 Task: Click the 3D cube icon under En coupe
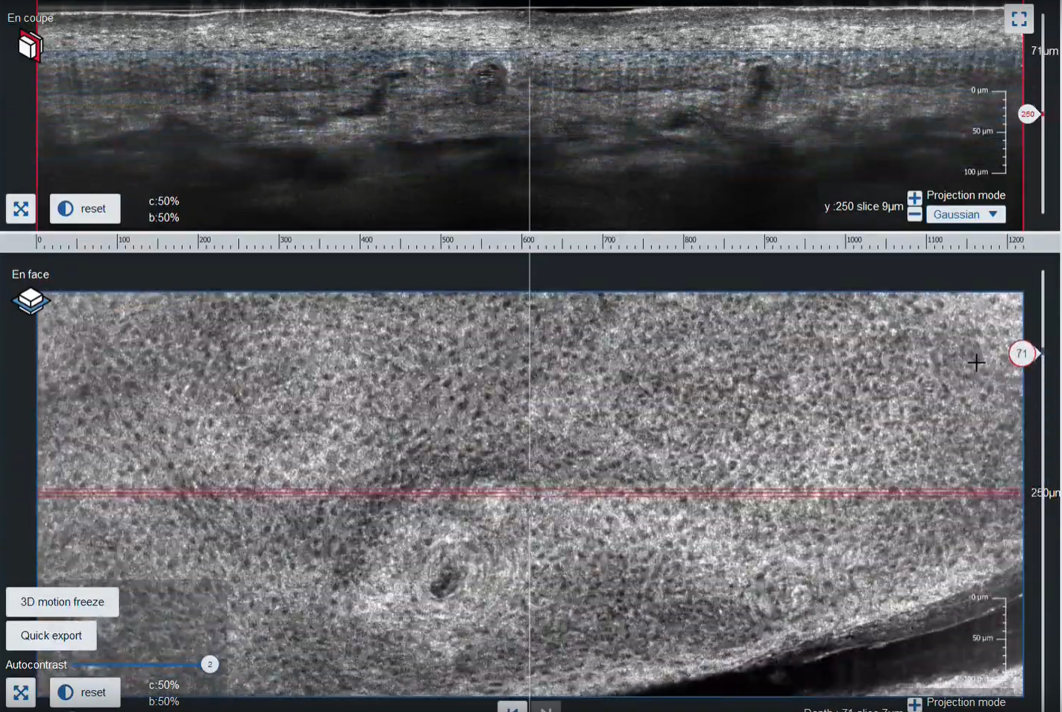[x=30, y=45]
